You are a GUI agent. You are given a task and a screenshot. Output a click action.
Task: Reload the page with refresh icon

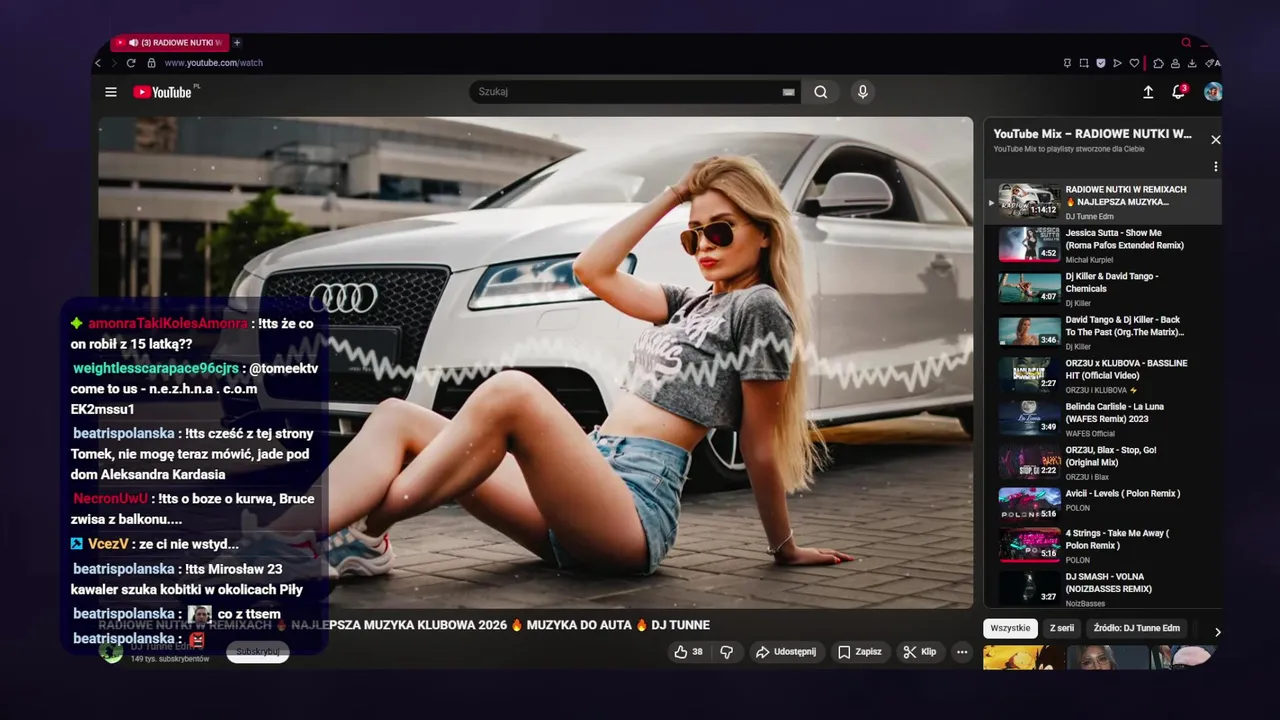click(131, 63)
